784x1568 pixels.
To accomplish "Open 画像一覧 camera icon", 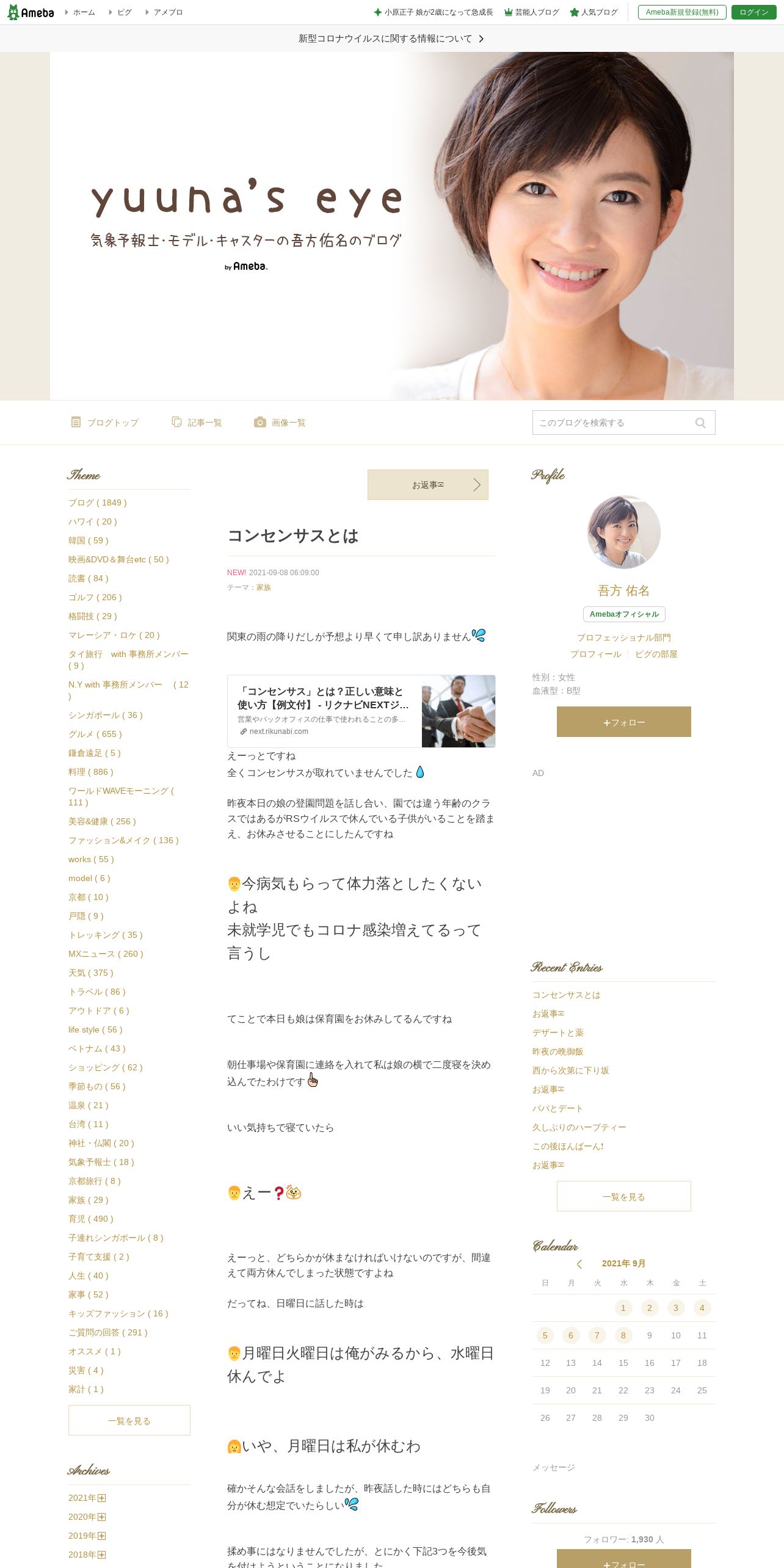I will coord(260,422).
